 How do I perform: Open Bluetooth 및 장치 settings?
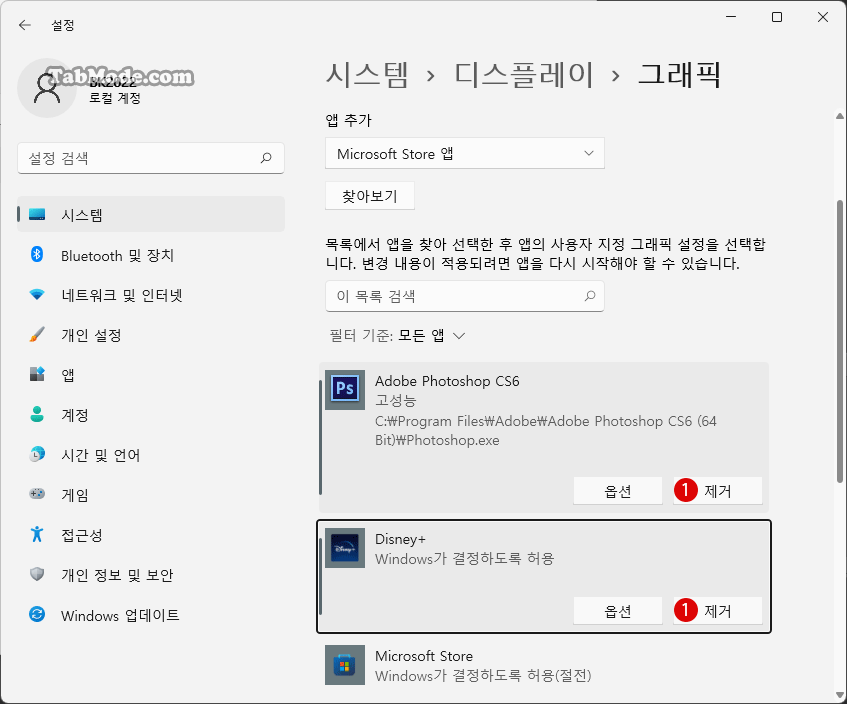(x=151, y=255)
